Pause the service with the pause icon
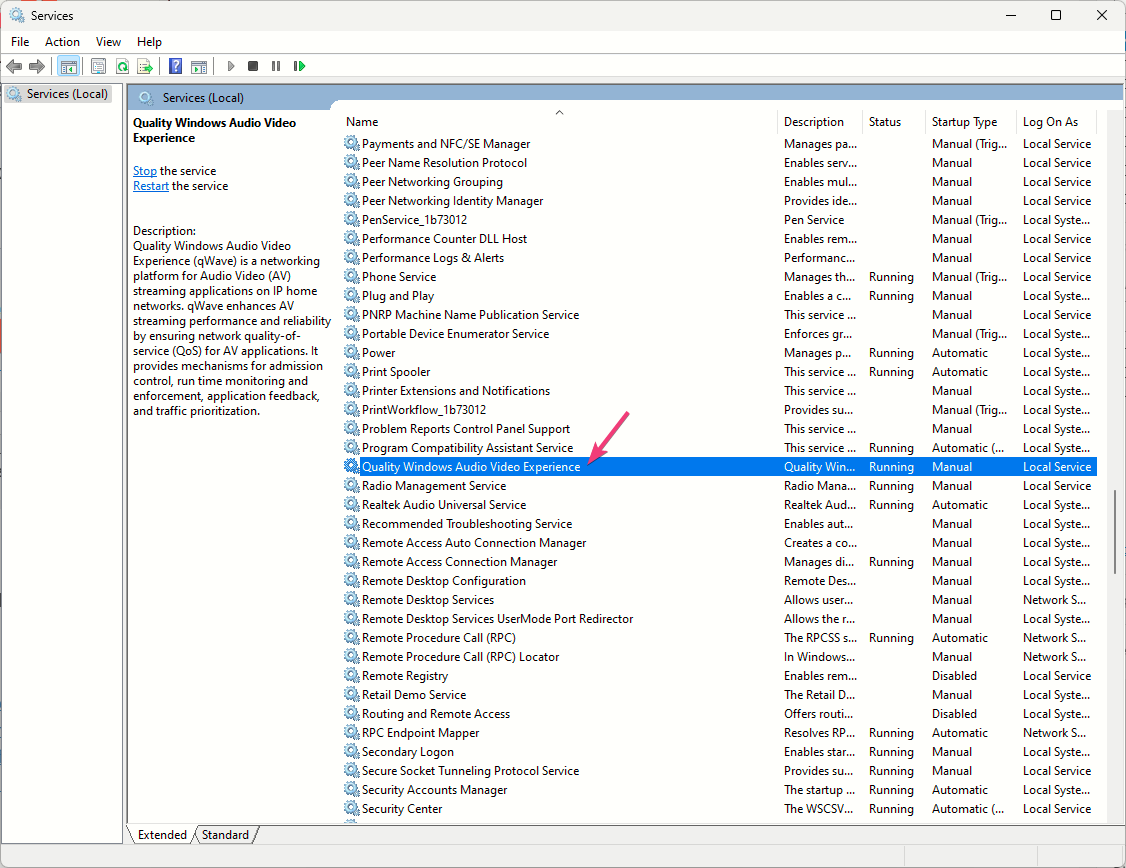This screenshot has width=1126, height=868. [276, 66]
